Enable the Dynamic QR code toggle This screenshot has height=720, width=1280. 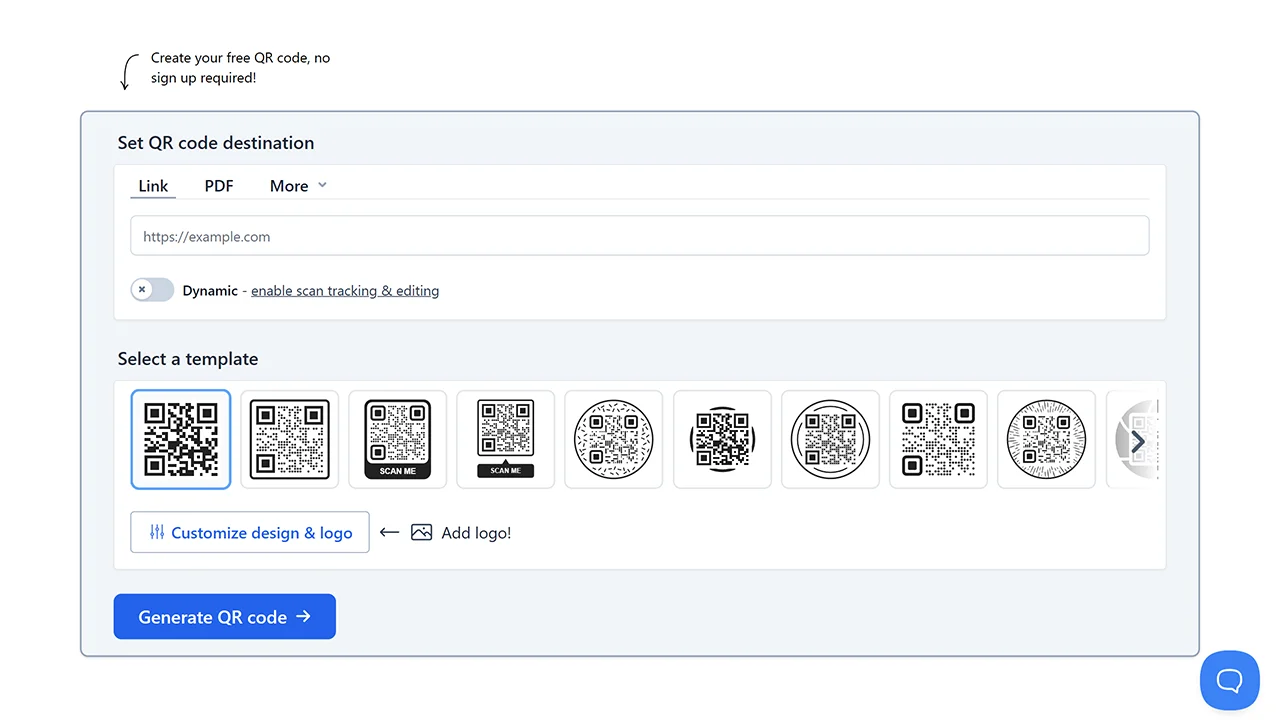tap(152, 290)
